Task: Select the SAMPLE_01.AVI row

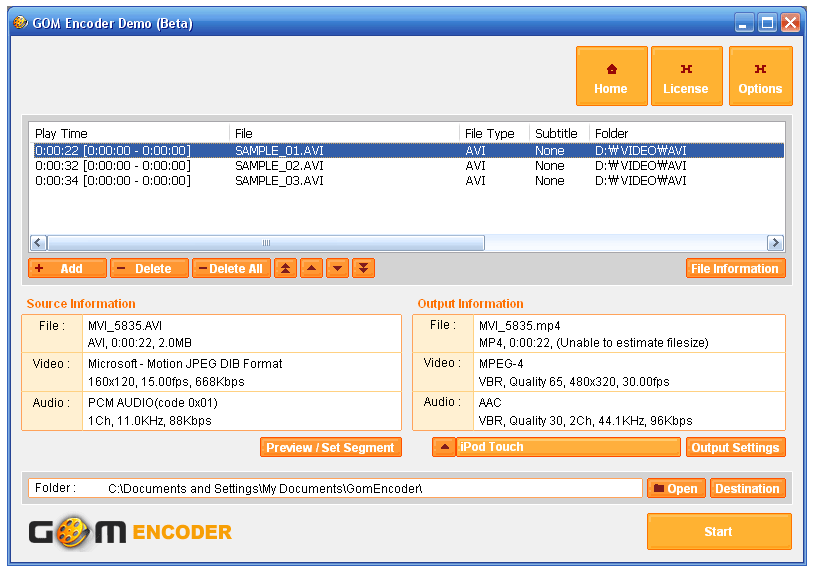Action: [409, 150]
